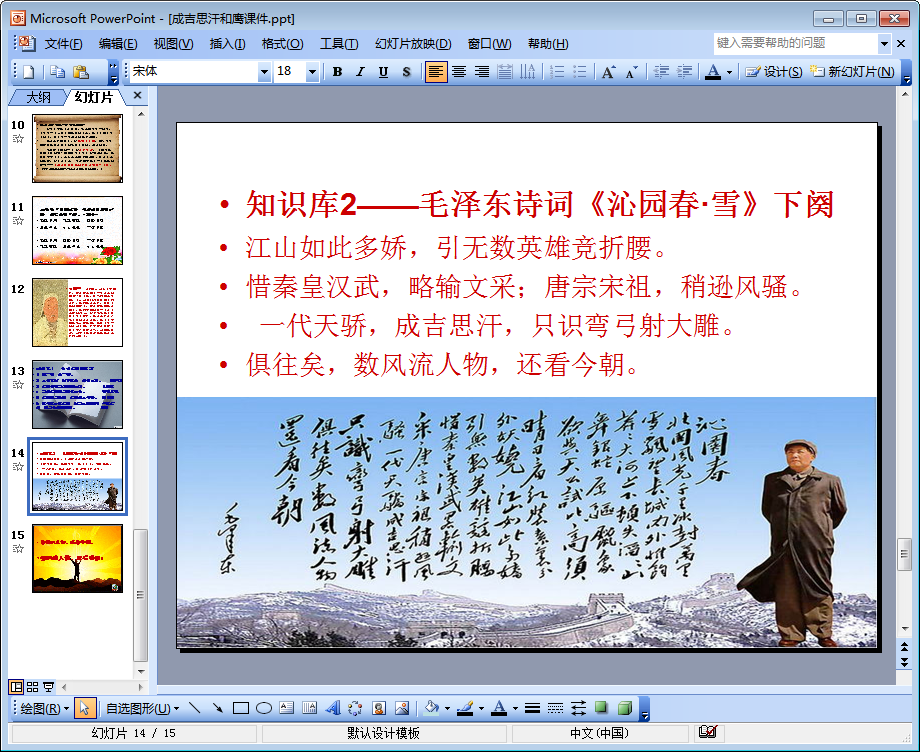
Task: Toggle center text alignment
Action: 459,72
